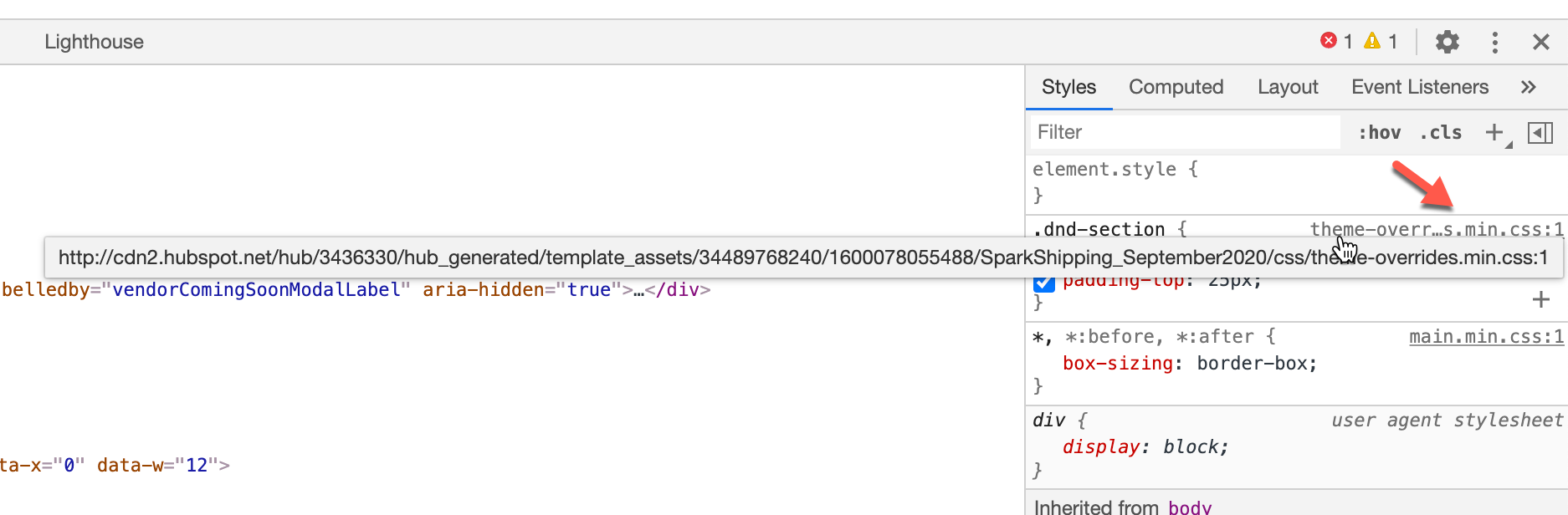
Task: Open the three-dot customize menu
Action: pos(1494,42)
